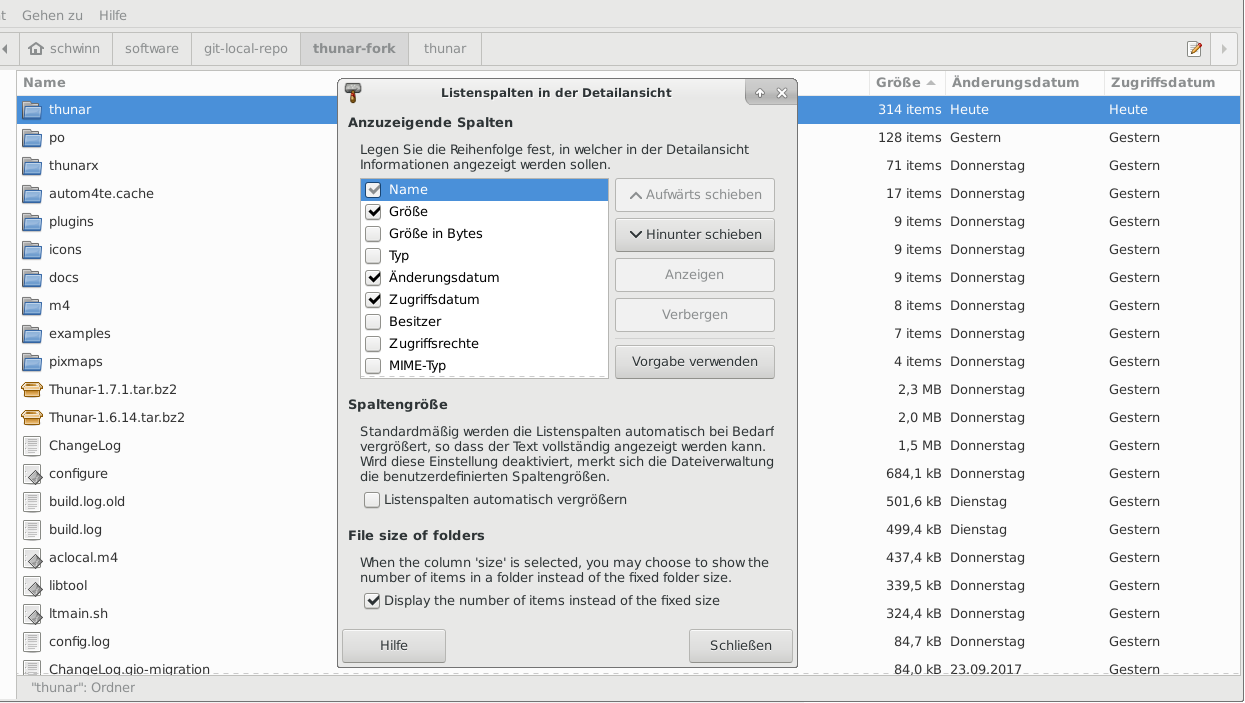Sort by the Größe column header
The image size is (1245, 703).
904,83
